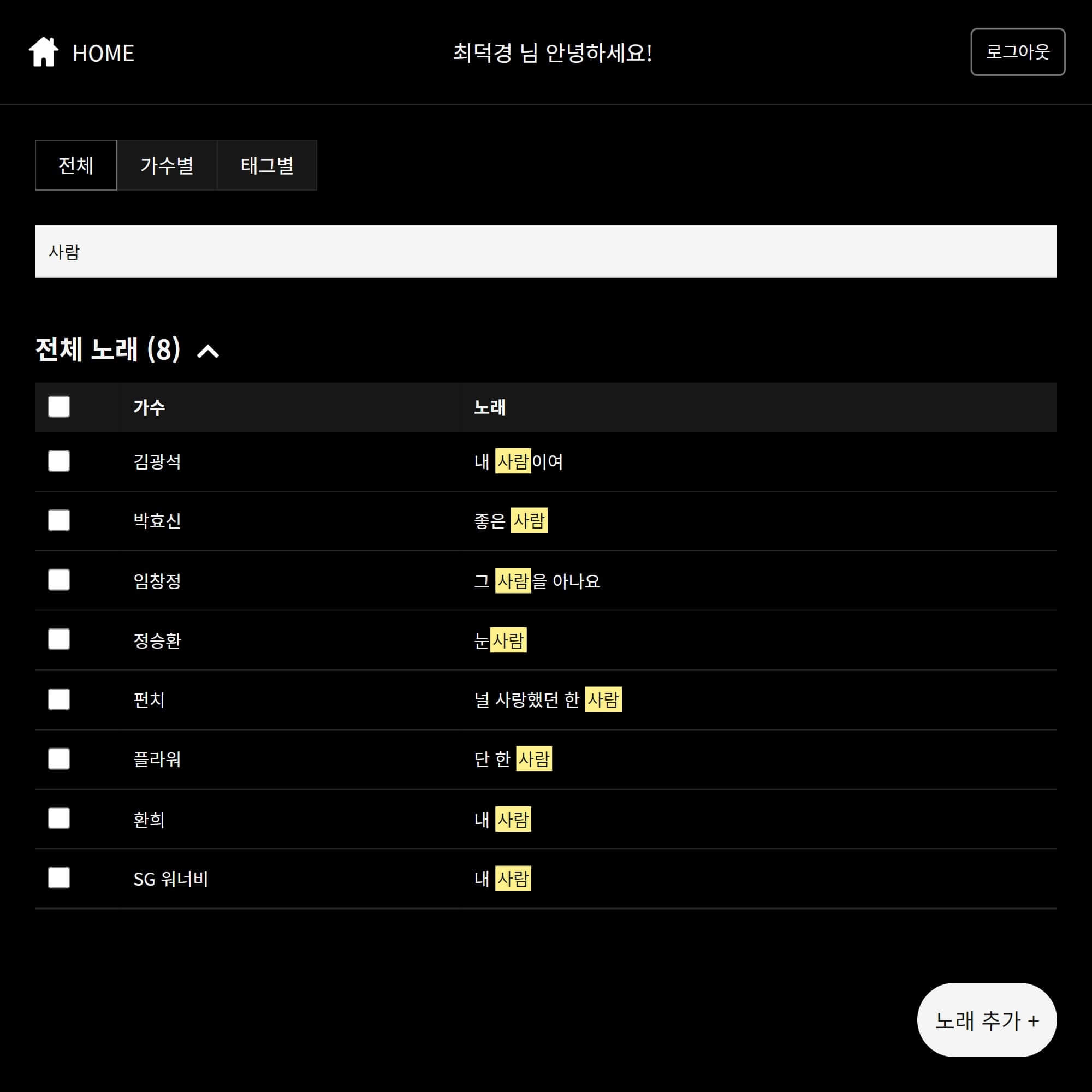Click the 노래 column header
This screenshot has width=1092, height=1092.
[x=489, y=407]
